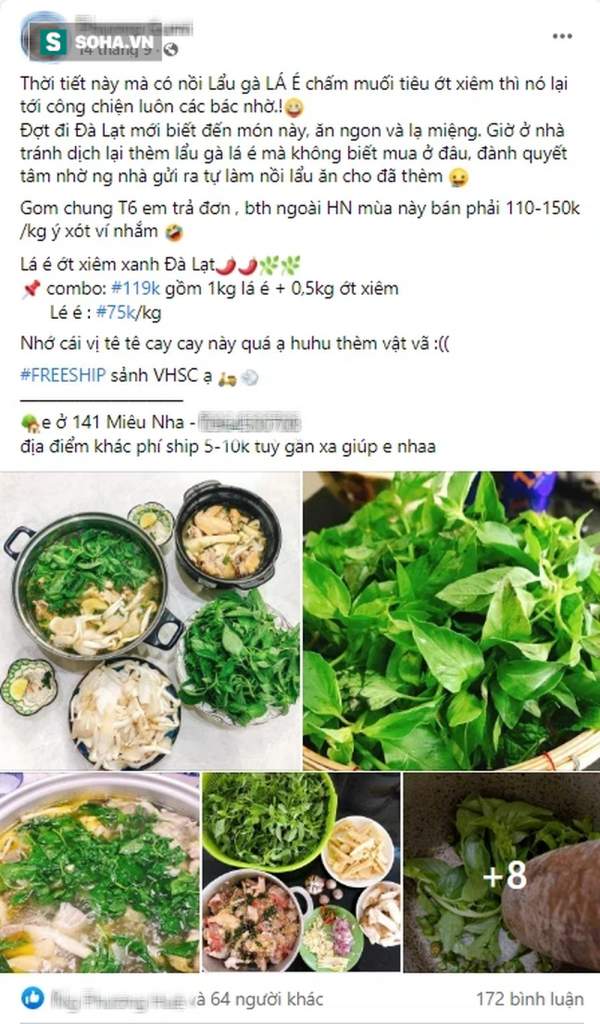The image size is (600, 1024).
Task: Open the raw ingredients bowls photo
Action: coord(301,872)
